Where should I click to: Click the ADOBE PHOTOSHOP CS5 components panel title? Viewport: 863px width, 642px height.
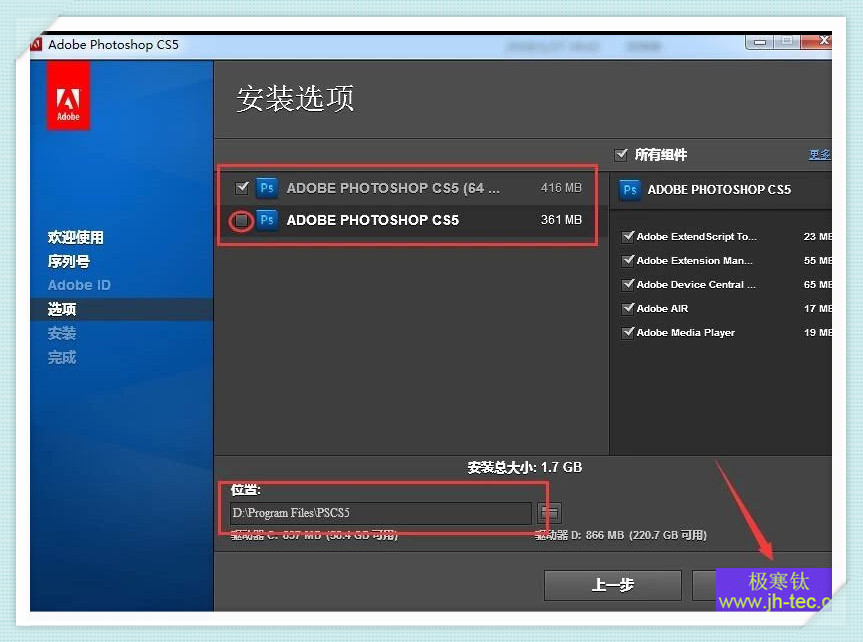point(719,190)
